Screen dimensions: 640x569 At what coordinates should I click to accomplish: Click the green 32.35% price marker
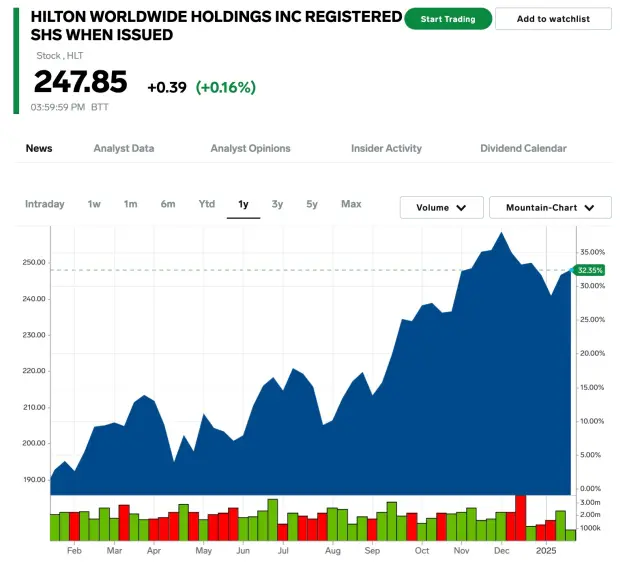[x=590, y=270]
